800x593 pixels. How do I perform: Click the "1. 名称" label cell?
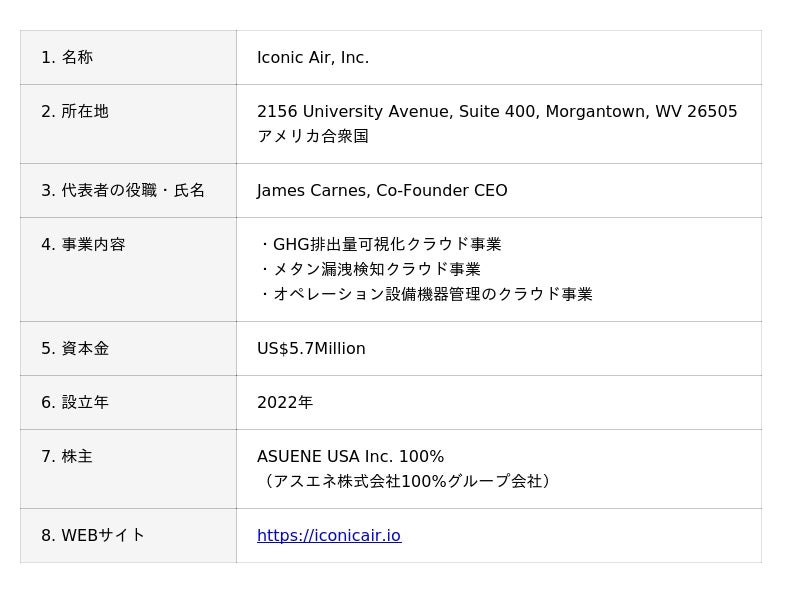coord(67,58)
